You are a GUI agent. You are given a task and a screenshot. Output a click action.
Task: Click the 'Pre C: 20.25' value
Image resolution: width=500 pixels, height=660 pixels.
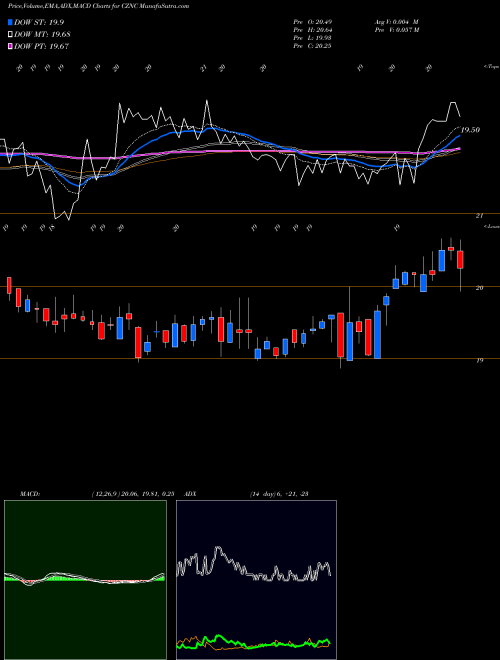click(312, 46)
